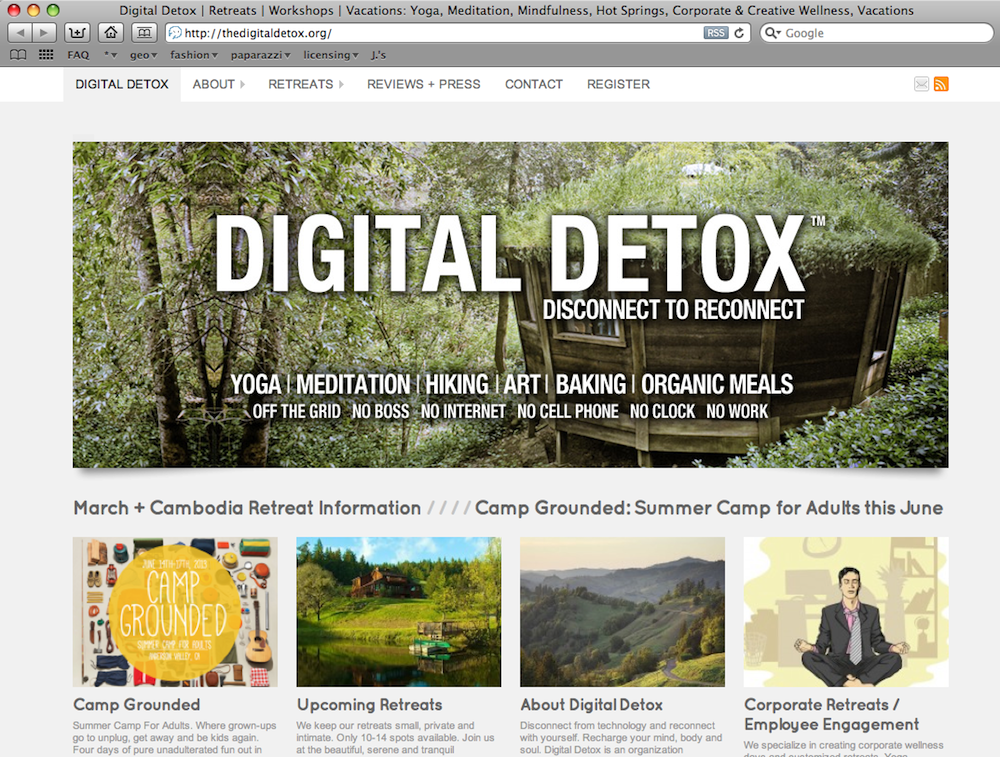Reload the page with the refresh icon
The height and width of the screenshot is (757, 1000).
(739, 33)
